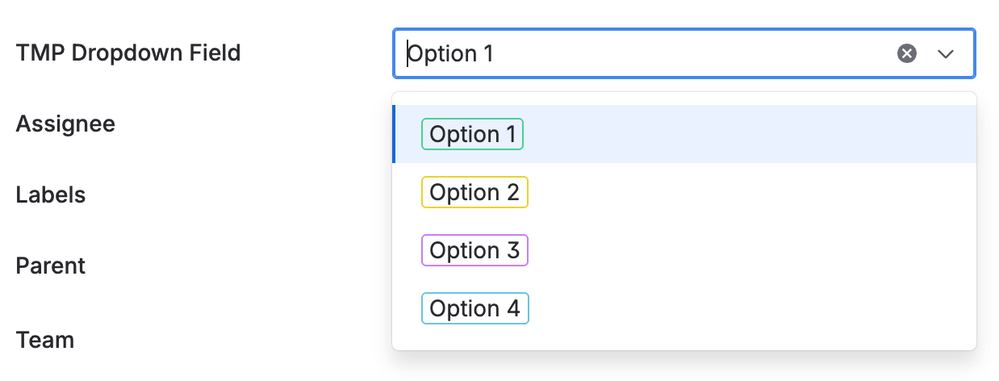This screenshot has height=381, width=999.
Task: Click the TMP Dropdown Field label
Action: [128, 53]
